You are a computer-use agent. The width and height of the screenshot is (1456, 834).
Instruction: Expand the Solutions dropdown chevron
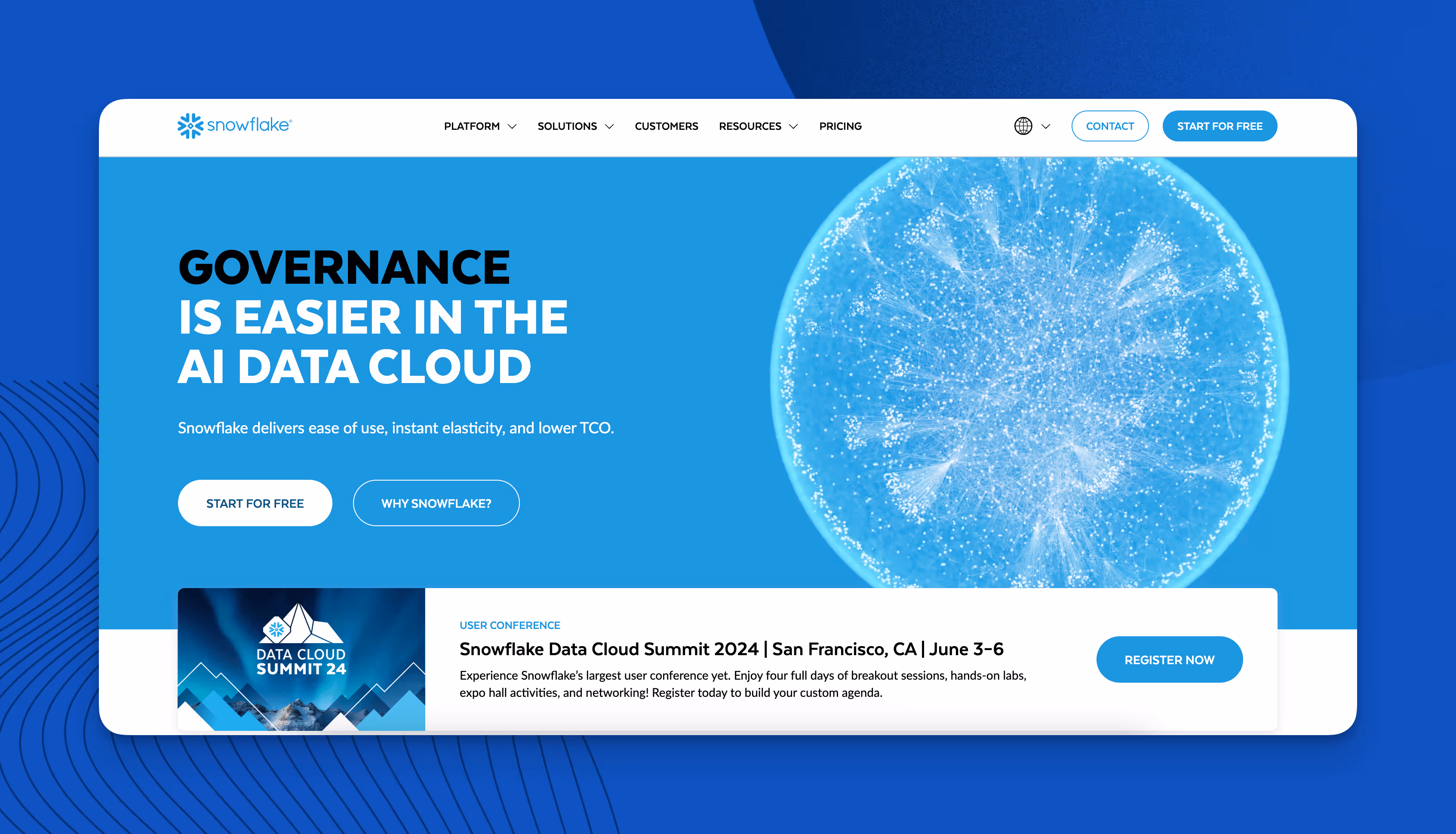click(609, 126)
